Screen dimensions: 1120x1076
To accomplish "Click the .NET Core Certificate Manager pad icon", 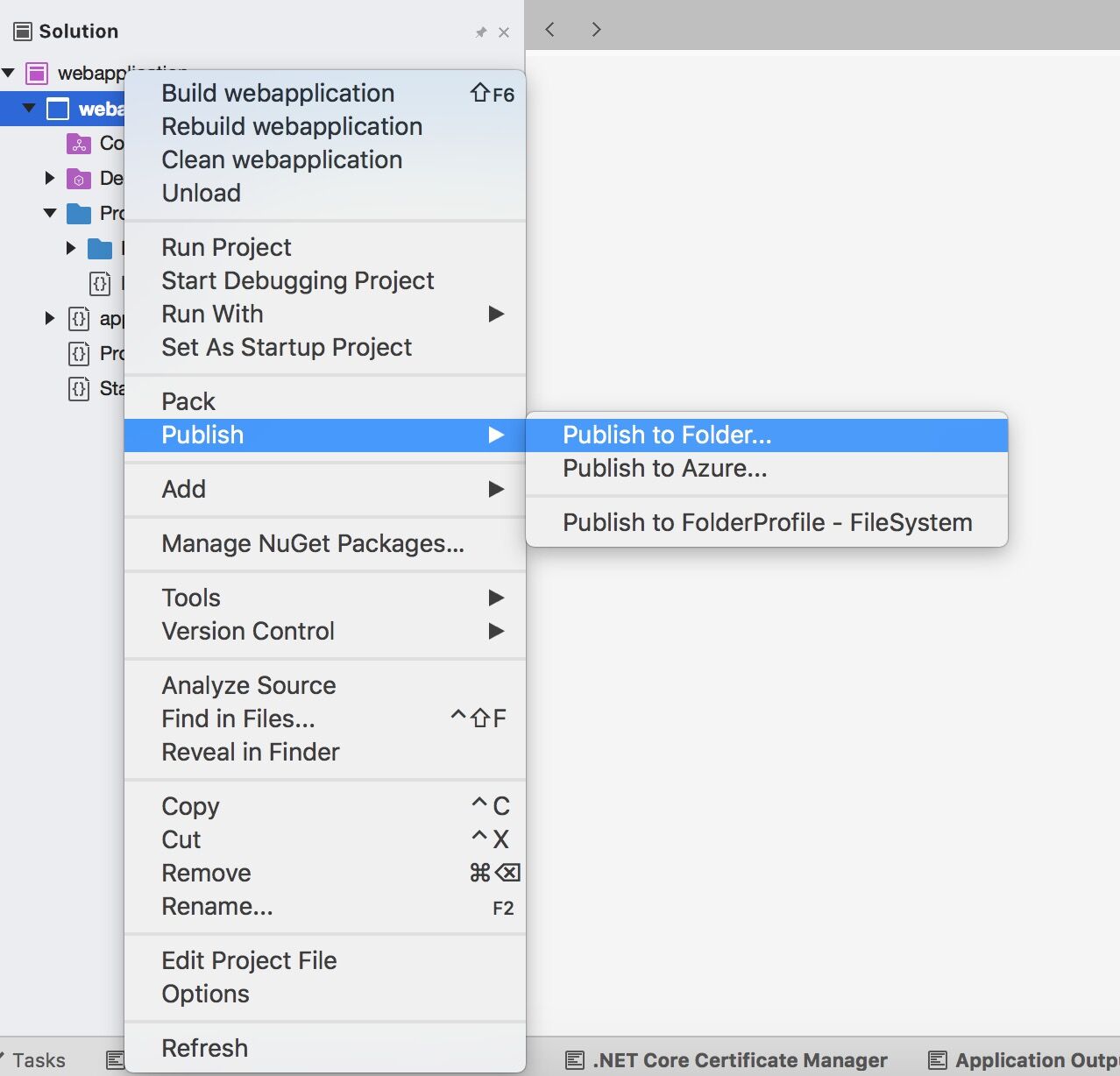I will click(575, 1060).
